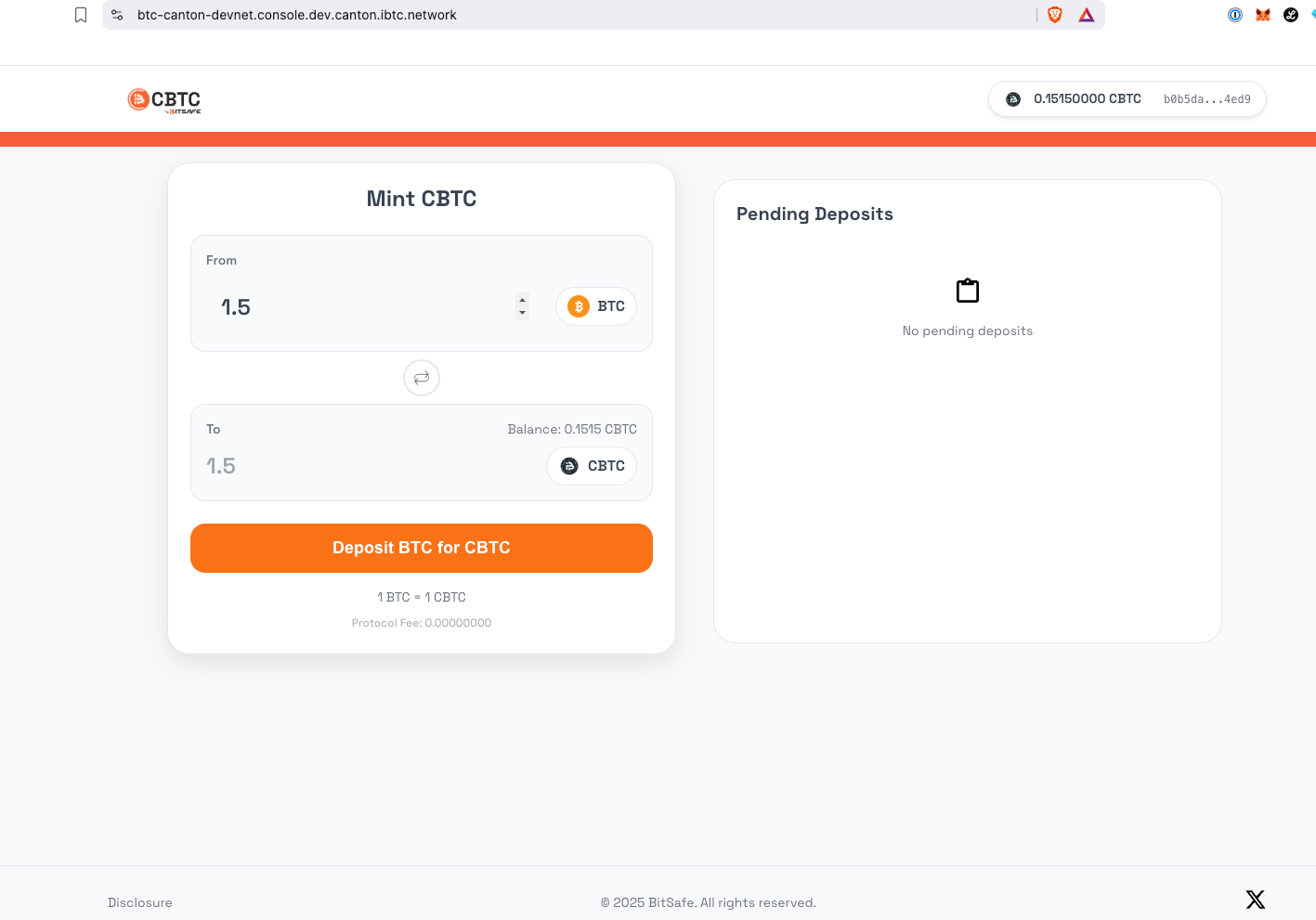Click the swap direction arrows icon

click(x=422, y=378)
